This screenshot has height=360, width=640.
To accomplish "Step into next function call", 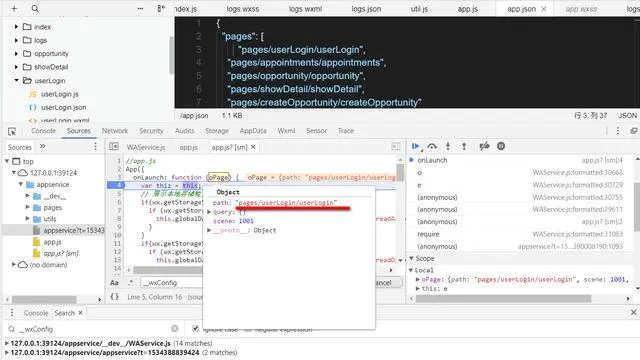I will (x=448, y=146).
